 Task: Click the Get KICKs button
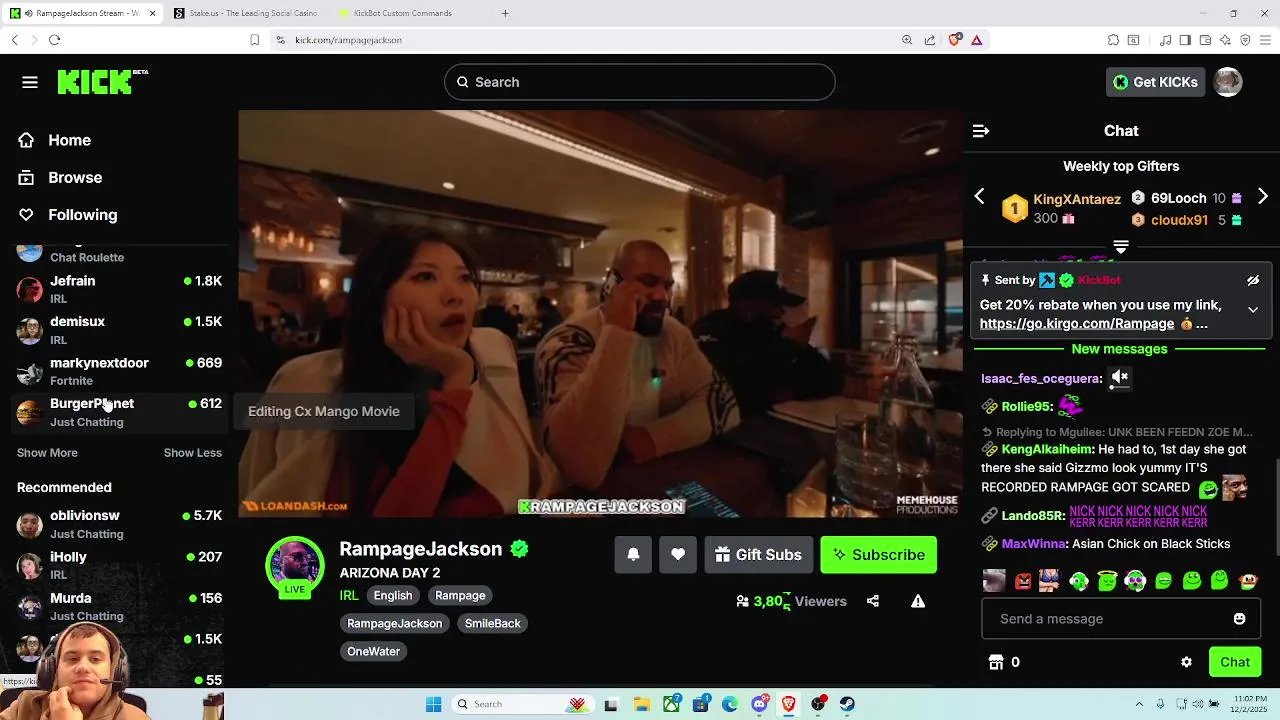pyautogui.click(x=1155, y=82)
